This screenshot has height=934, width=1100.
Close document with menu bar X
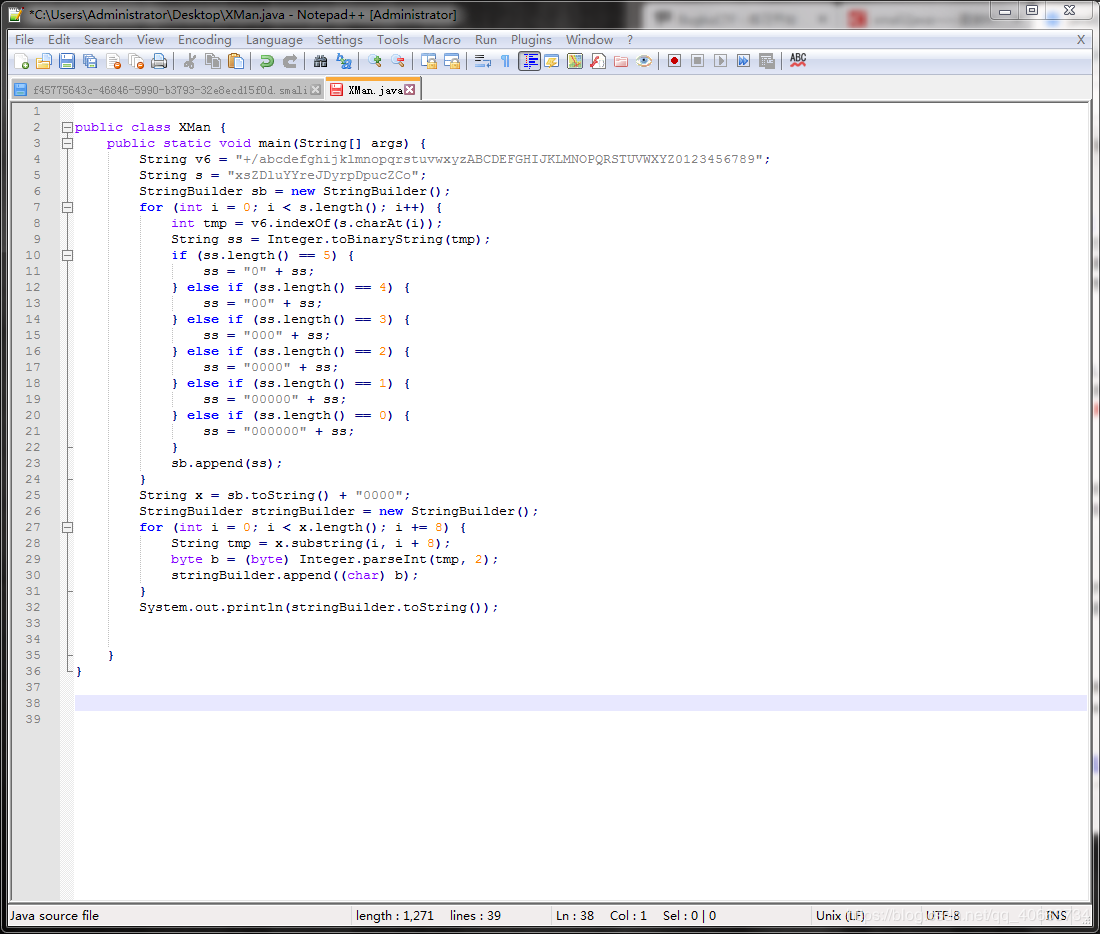click(x=1080, y=40)
